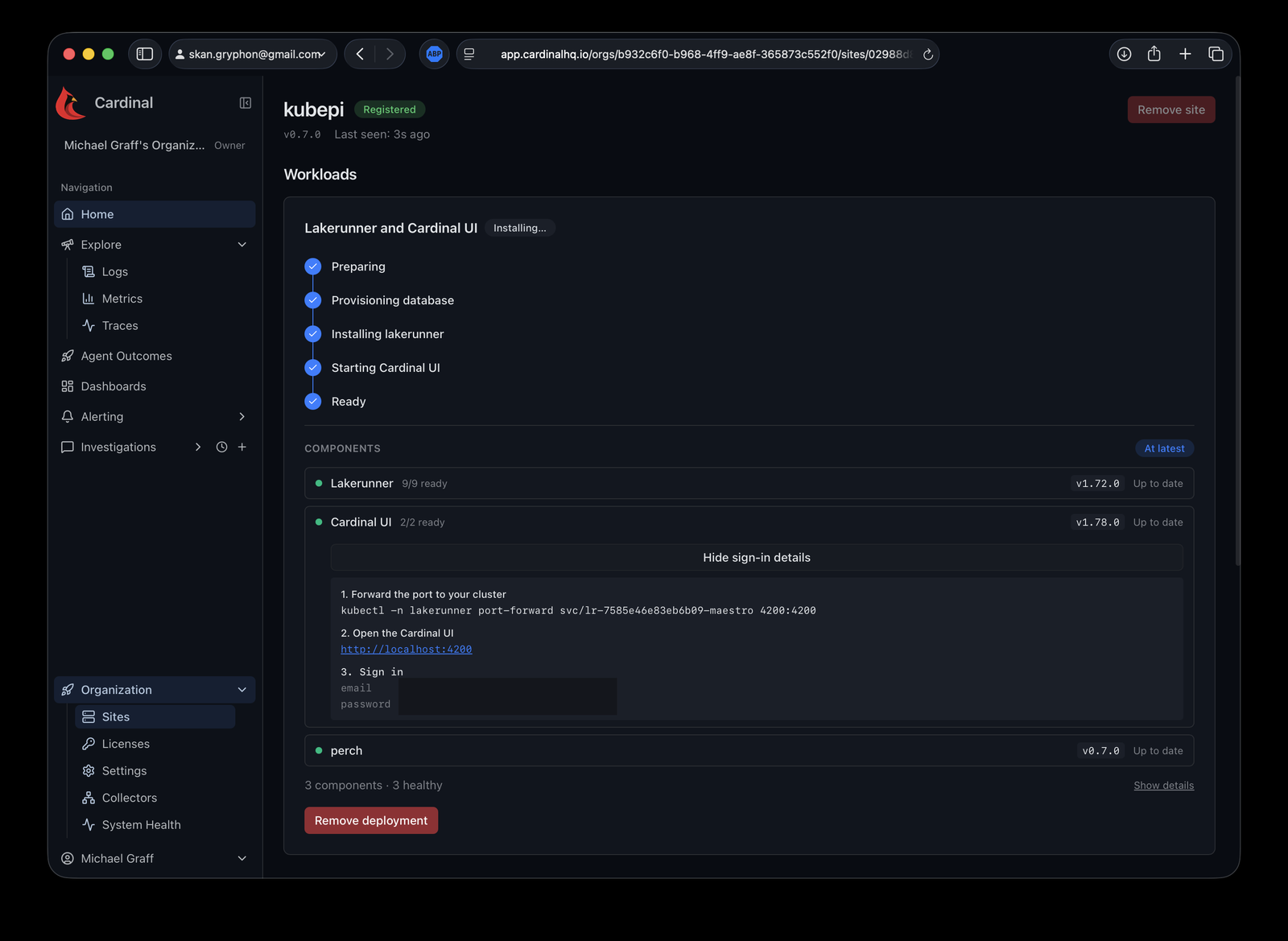Click the '3 components · 3 healthy' summary
The image size is (1288, 941).
click(374, 785)
